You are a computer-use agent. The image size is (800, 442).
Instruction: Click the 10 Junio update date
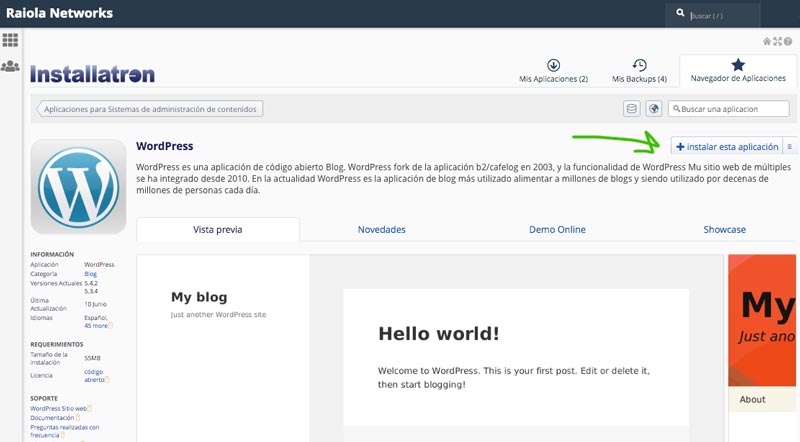tap(95, 304)
